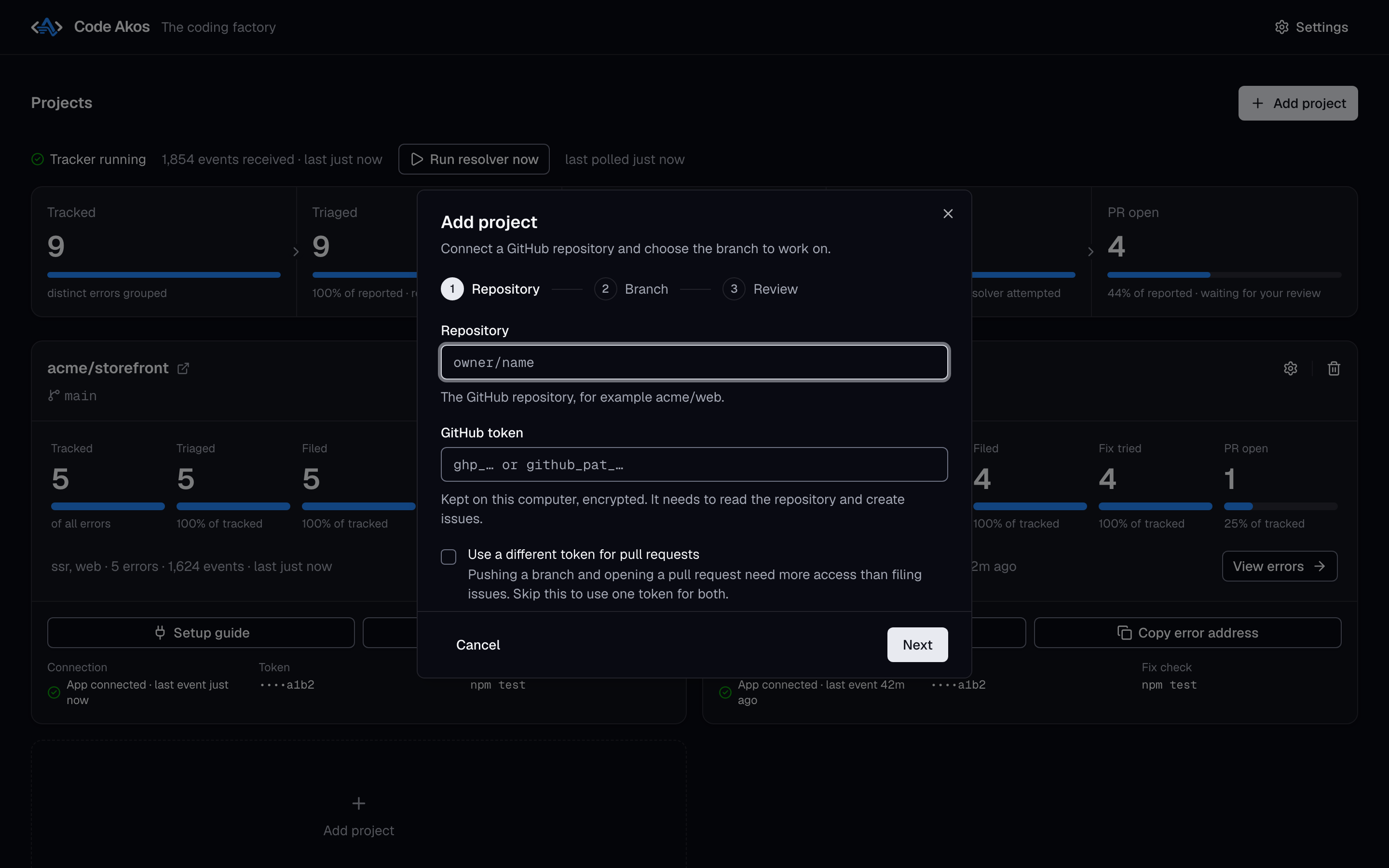Open project settings gear on second card
The width and height of the screenshot is (1389, 868).
1290,368
